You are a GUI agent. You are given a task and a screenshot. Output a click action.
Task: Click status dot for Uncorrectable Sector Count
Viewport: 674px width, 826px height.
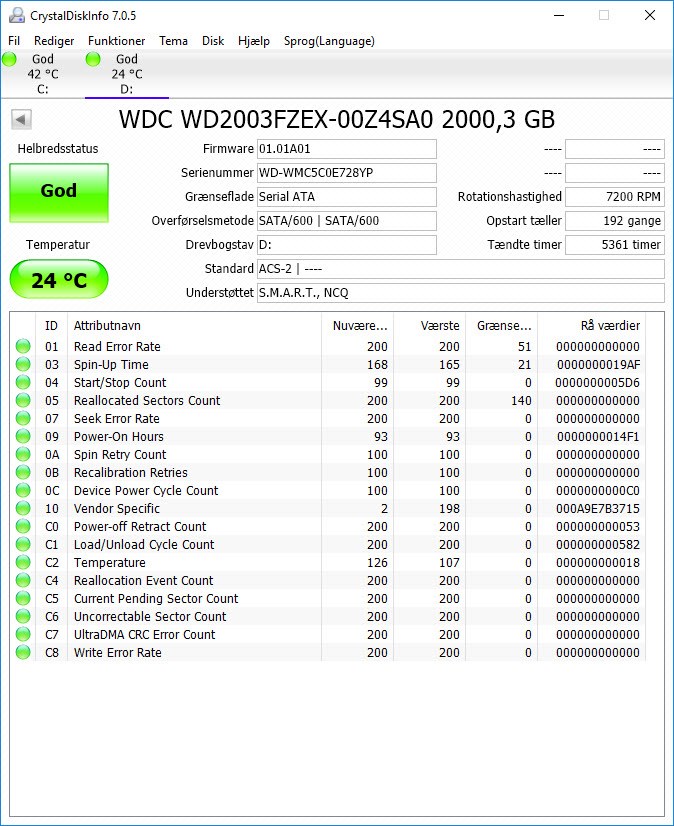point(23,616)
